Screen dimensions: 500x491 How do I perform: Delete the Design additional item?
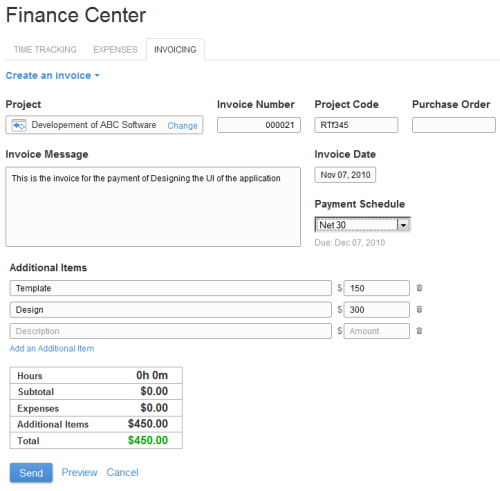pos(419,309)
